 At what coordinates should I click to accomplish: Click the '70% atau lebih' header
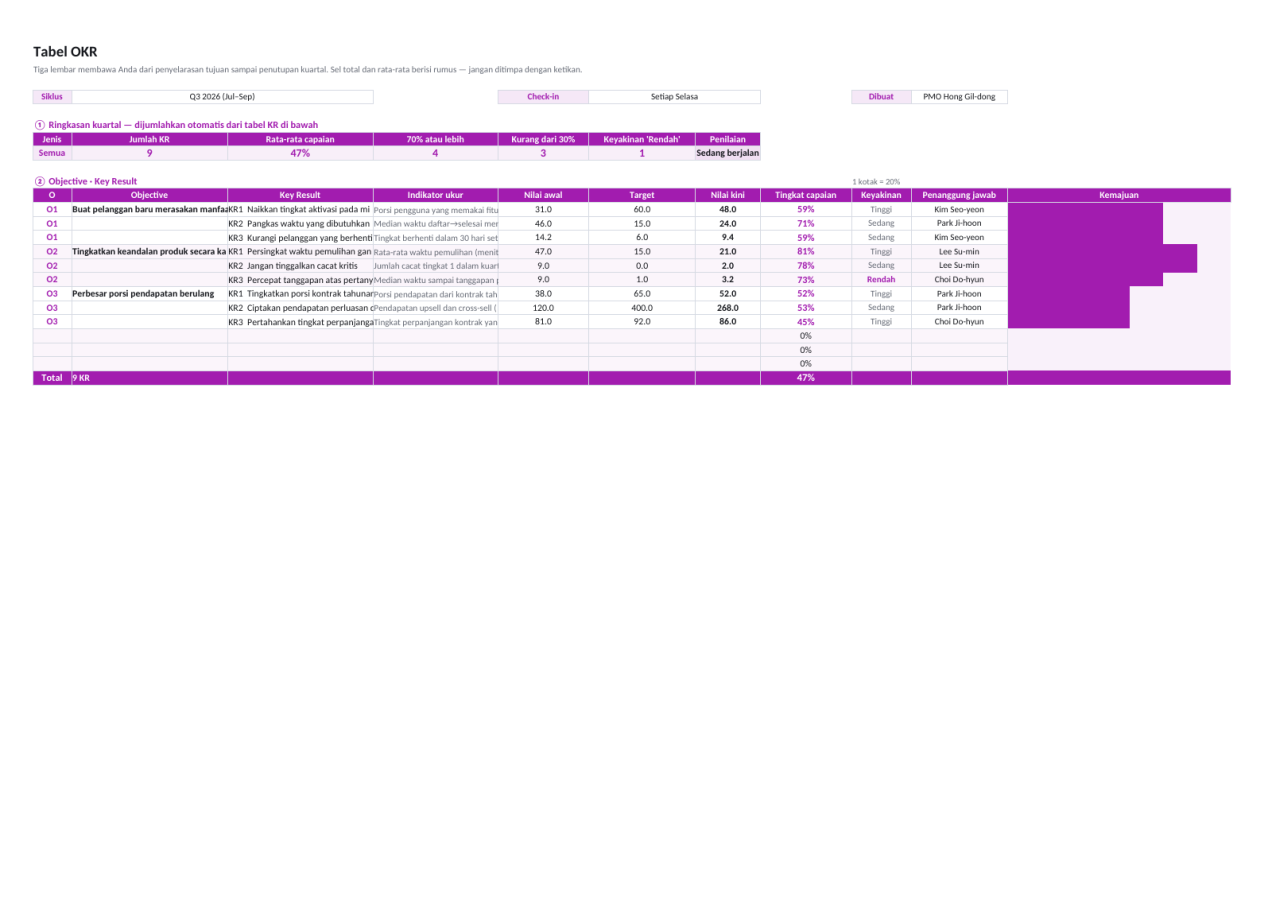[x=435, y=139]
